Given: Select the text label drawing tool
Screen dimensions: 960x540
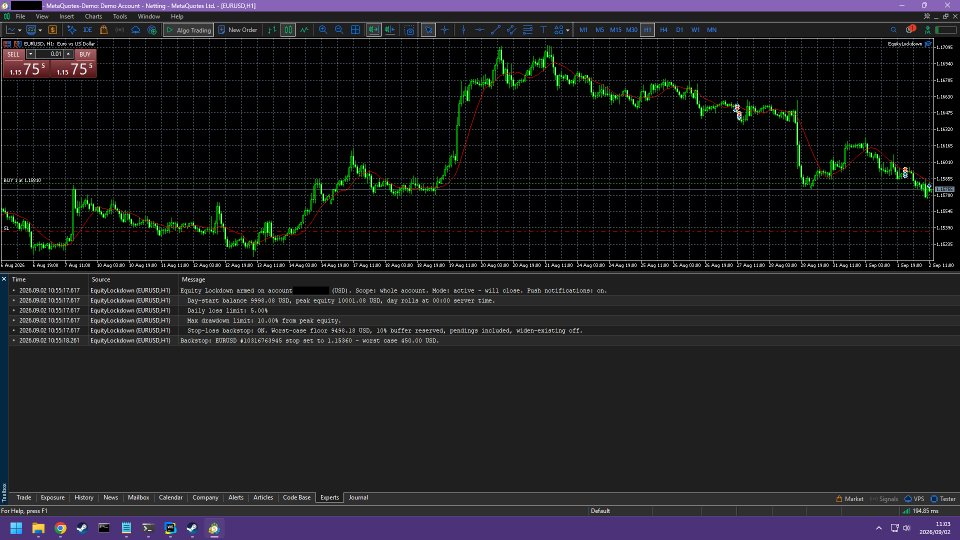Looking at the screenshot, I should point(543,29).
